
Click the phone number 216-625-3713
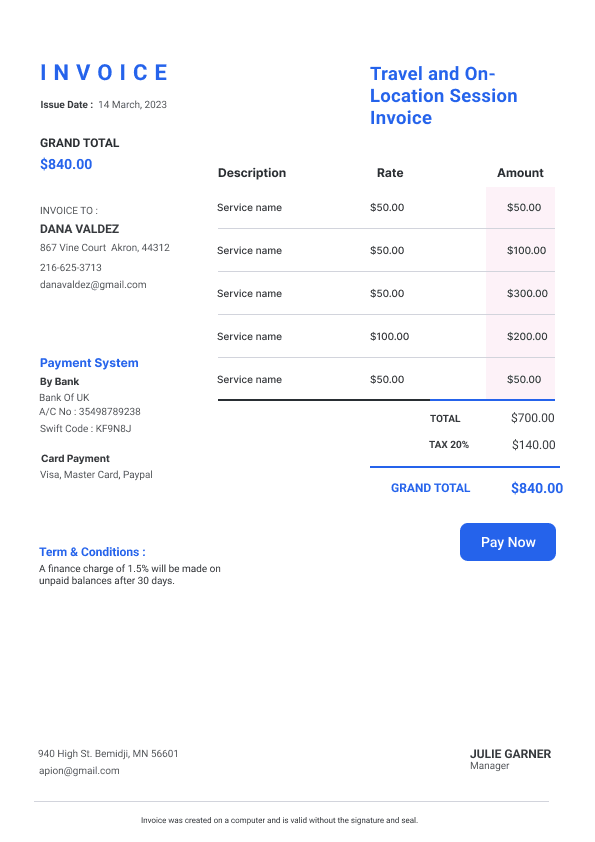(70, 267)
